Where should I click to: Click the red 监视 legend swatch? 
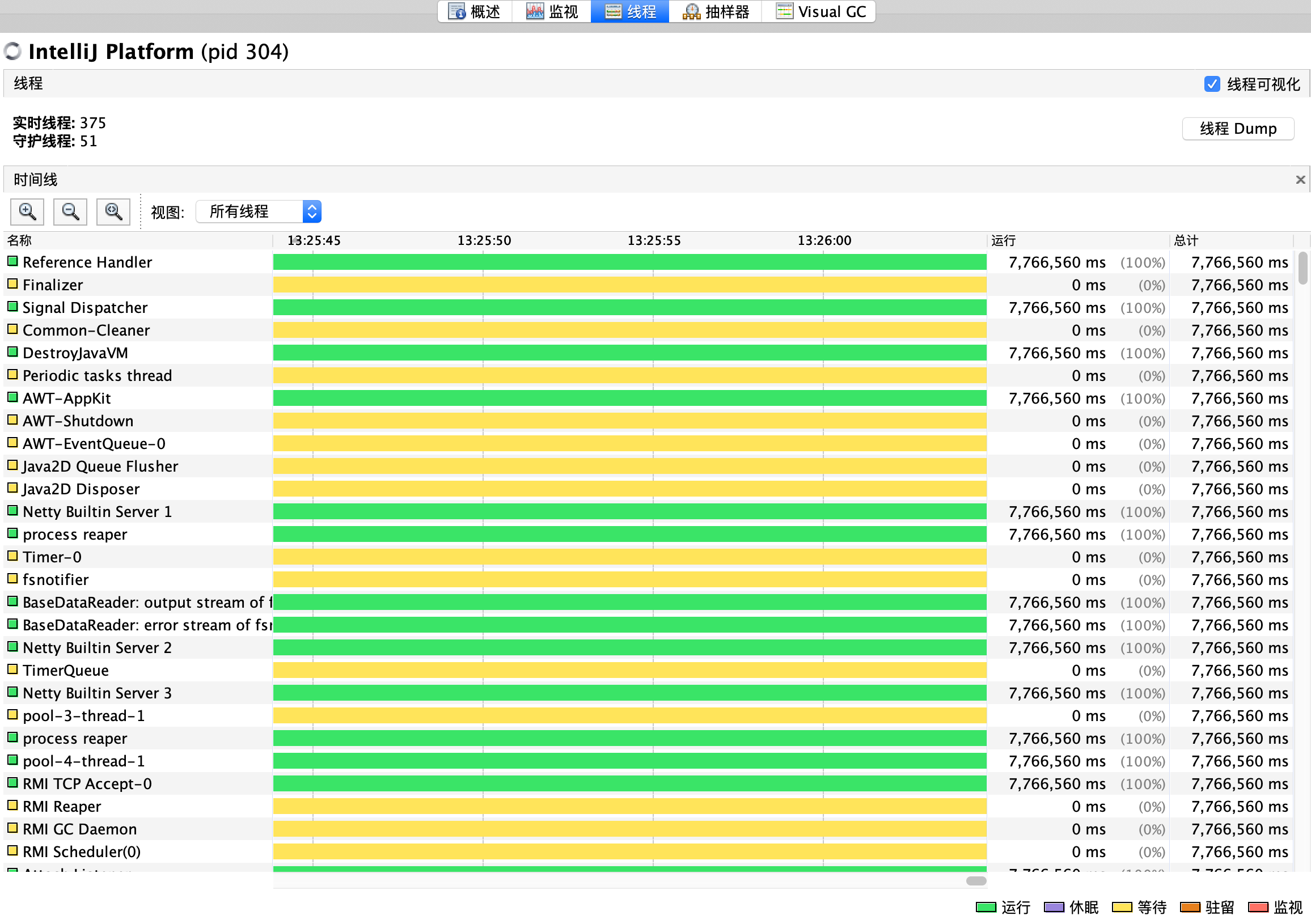(1258, 908)
